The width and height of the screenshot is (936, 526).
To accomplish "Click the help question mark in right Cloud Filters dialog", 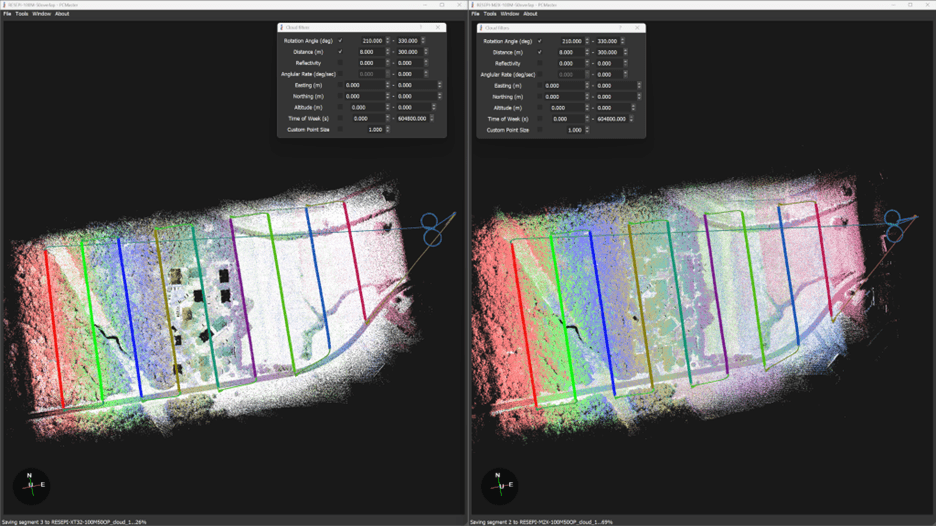I will pyautogui.click(x=620, y=28).
